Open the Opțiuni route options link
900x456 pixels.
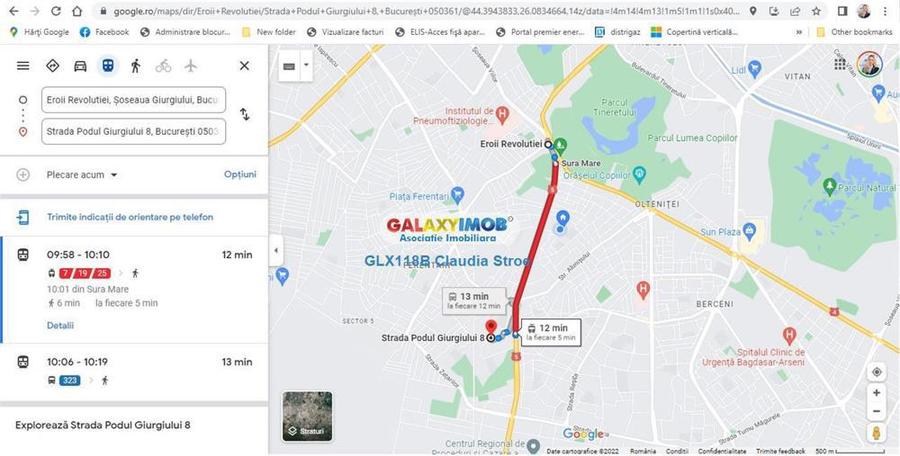coord(240,175)
